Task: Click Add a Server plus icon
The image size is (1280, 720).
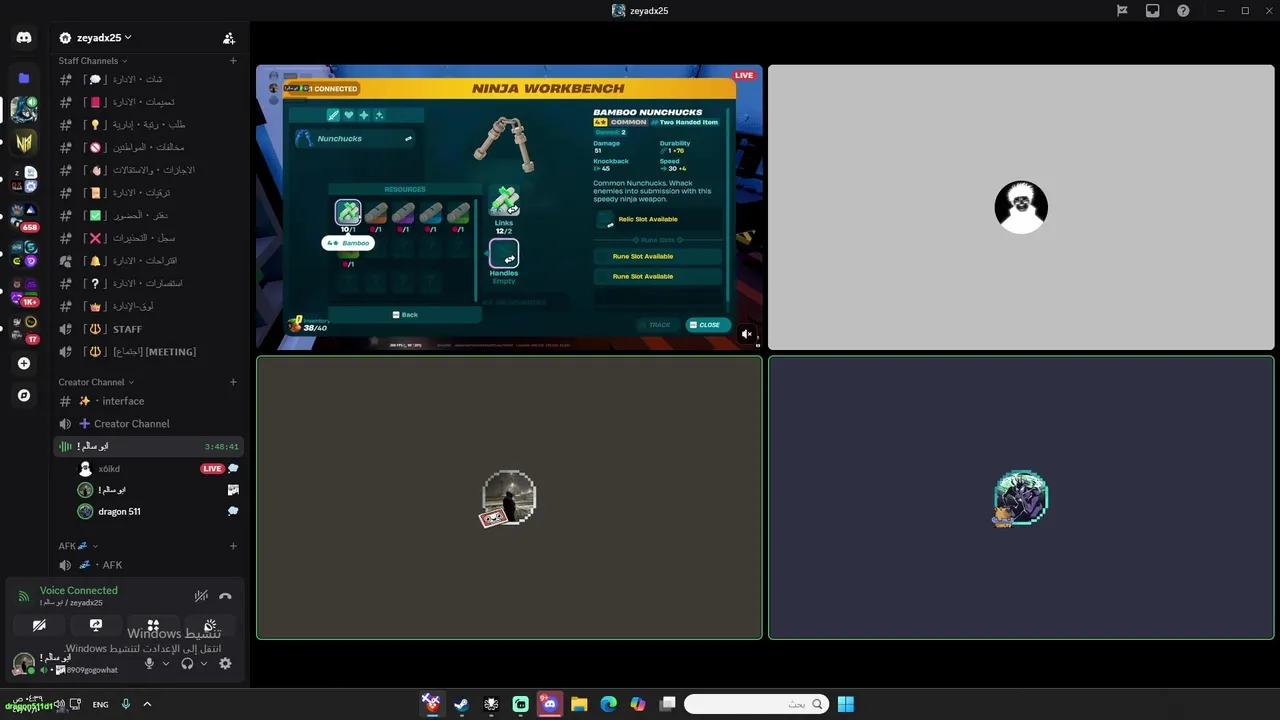Action: 24,363
